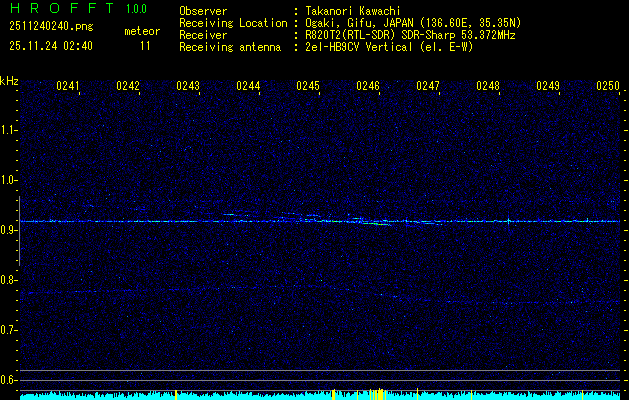Viewport: 629px width, 400px height.
Task: Select the 0.7 frequency axis label
Action: point(9,330)
